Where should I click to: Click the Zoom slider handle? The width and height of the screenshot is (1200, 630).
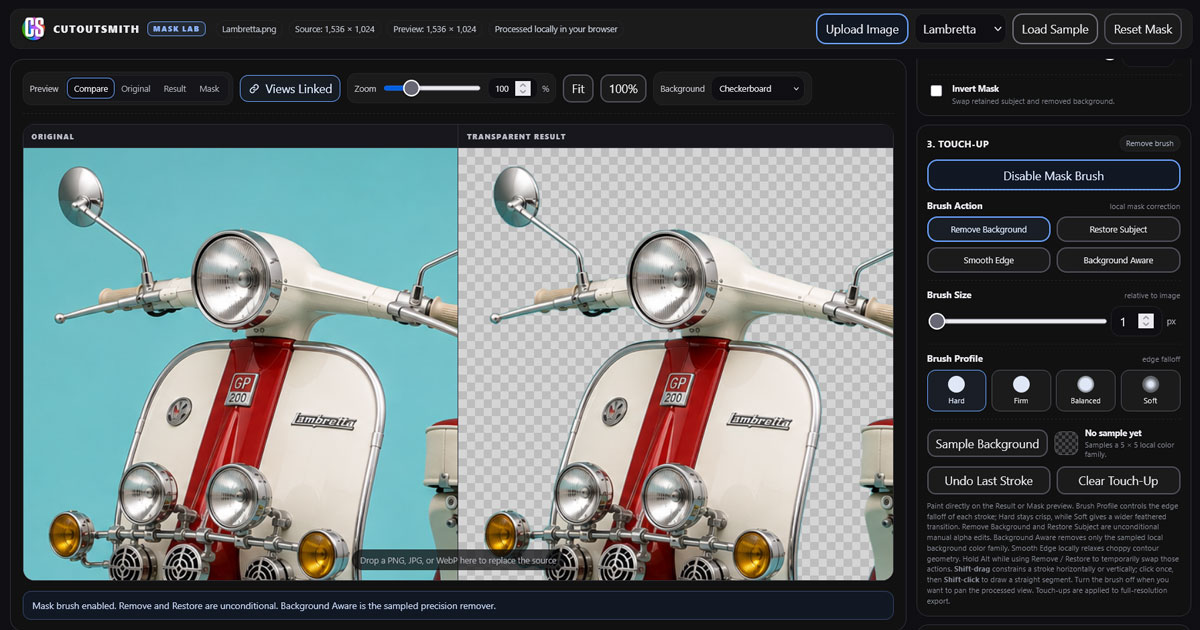pyautogui.click(x=411, y=88)
